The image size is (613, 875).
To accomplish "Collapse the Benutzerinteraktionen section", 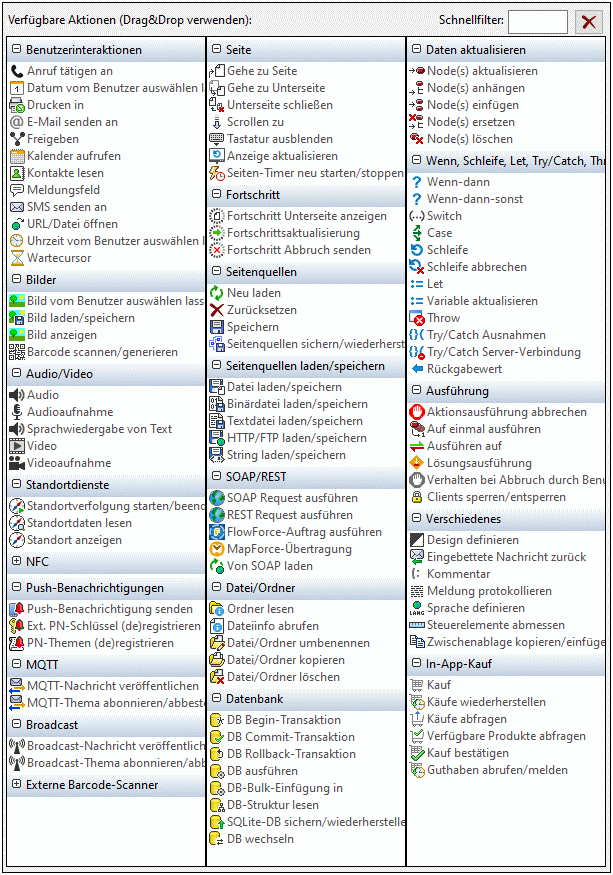I will pyautogui.click(x=16, y=50).
